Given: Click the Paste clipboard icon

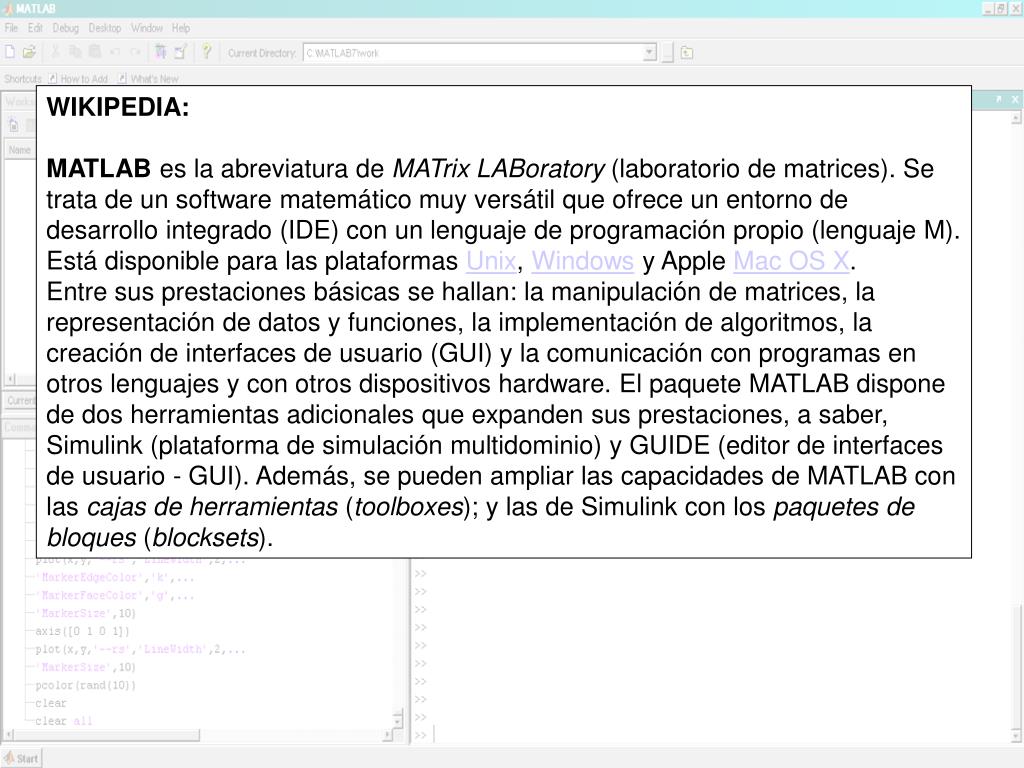Looking at the screenshot, I should pos(95,52).
